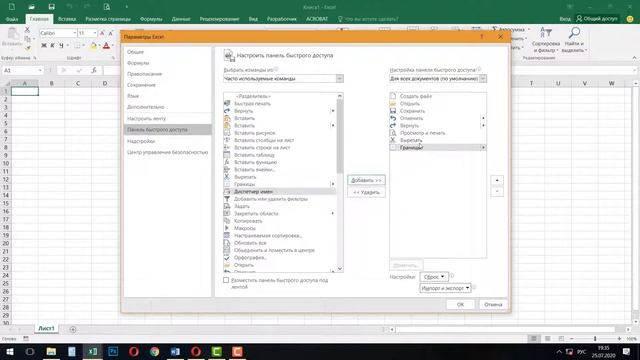Click the Sort and filter icon in the ribbon
Image resolution: width=640 pixels, height=360 pixels.
point(546,33)
